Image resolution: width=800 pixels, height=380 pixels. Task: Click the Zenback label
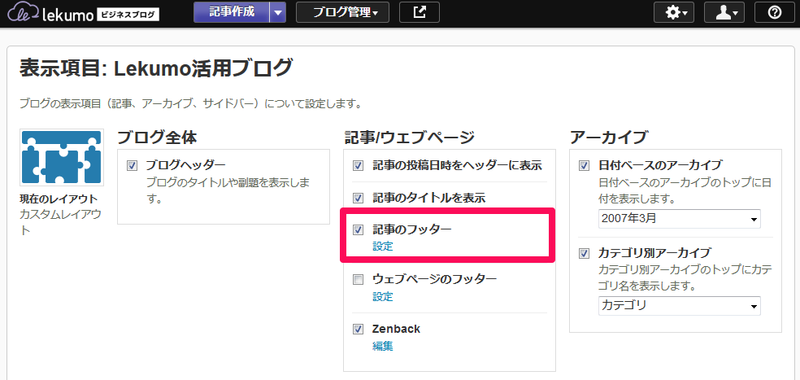coord(396,329)
